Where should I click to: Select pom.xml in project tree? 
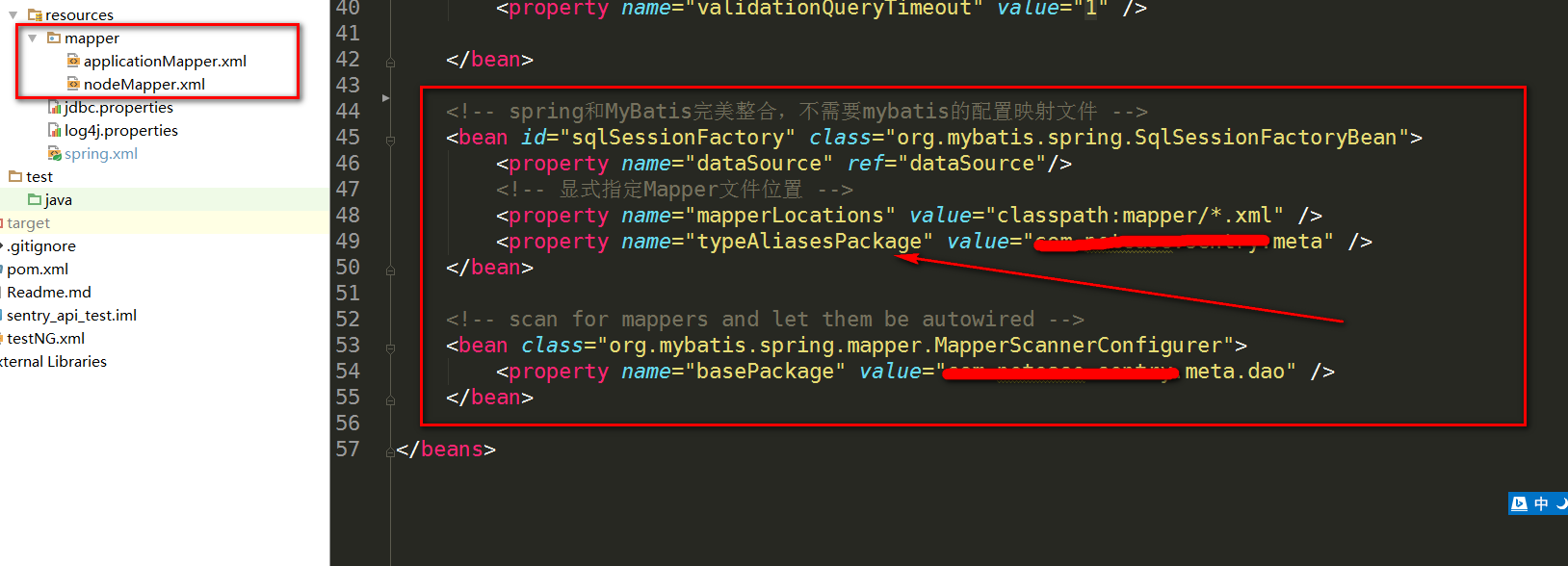click(x=38, y=269)
